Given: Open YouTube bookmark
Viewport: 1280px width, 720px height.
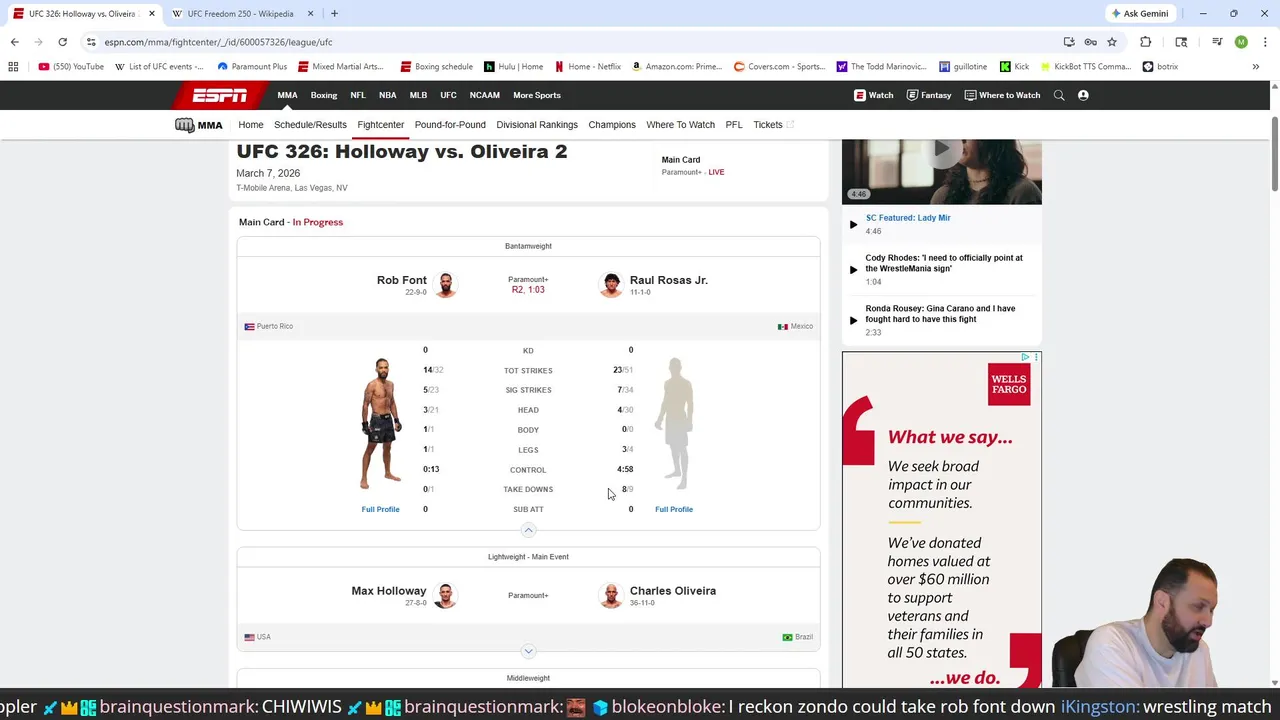Looking at the screenshot, I should point(71,67).
